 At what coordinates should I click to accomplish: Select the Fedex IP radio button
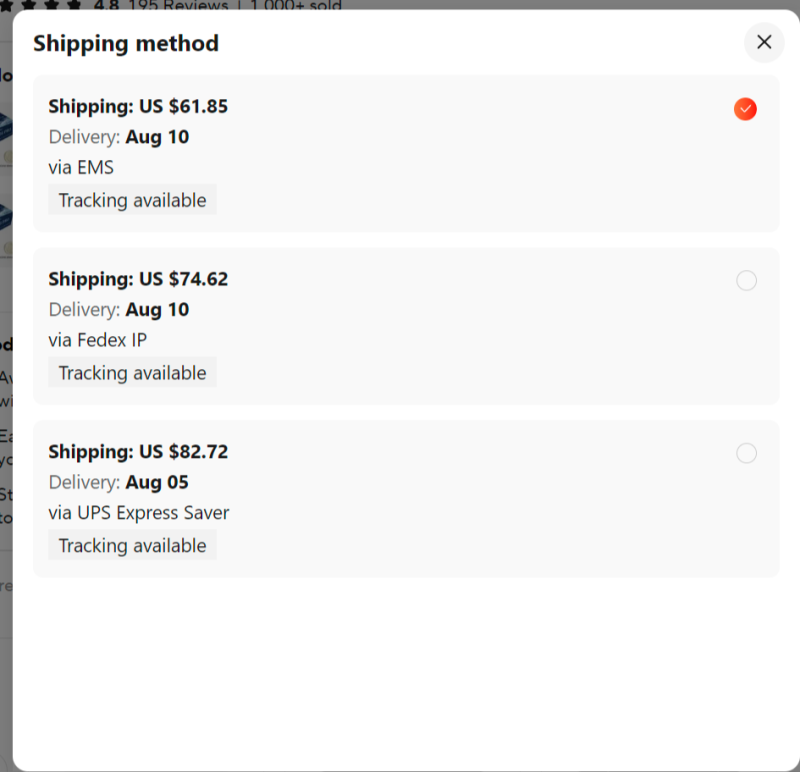[x=746, y=281]
